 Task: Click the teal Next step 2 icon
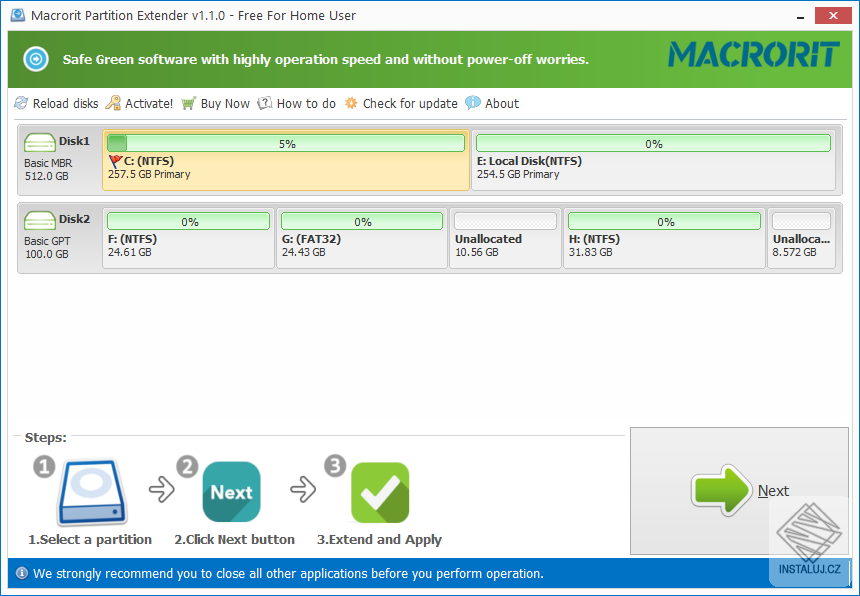tap(231, 492)
